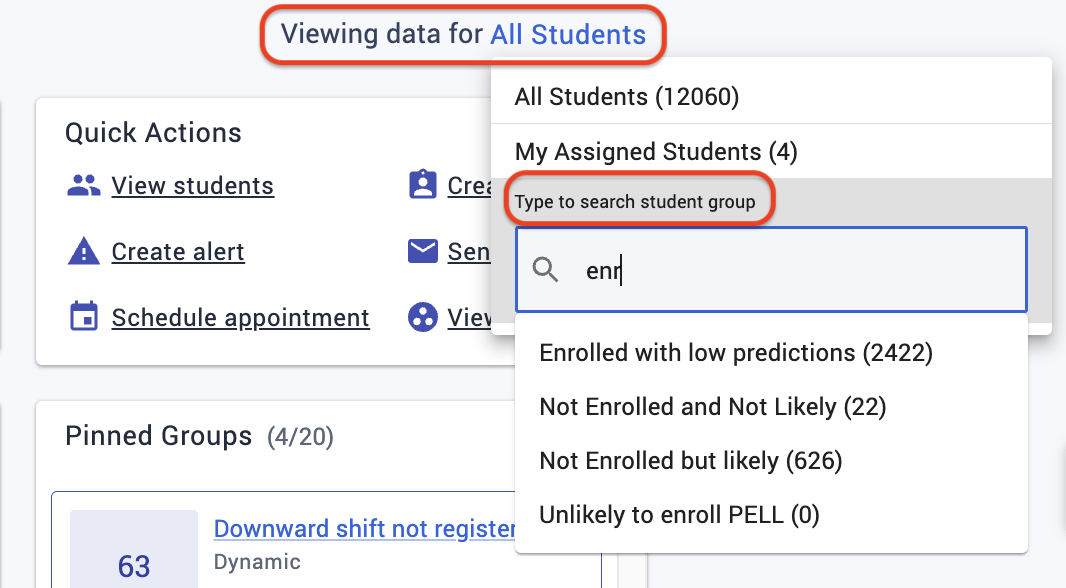Click the Schedule appointment calendar icon
Image resolution: width=1066 pixels, height=588 pixels.
[84, 317]
